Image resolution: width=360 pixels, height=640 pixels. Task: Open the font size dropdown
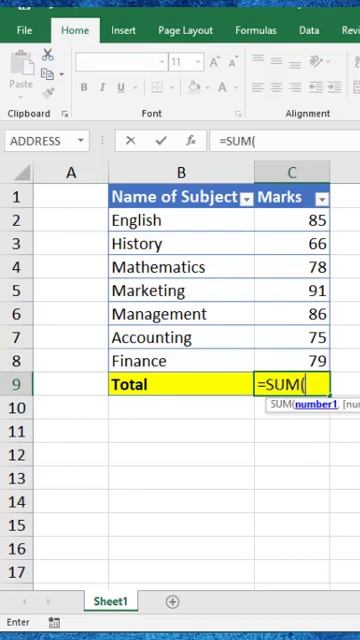coord(198,62)
